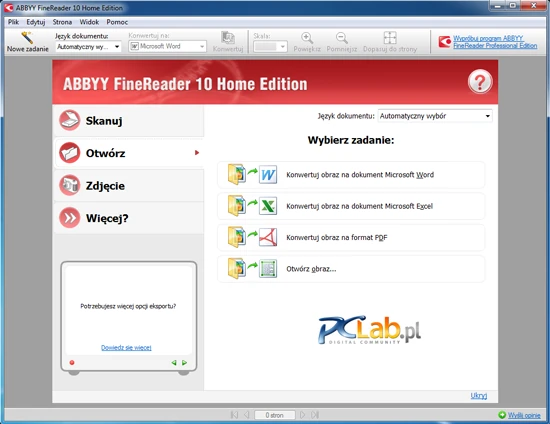Click the Konwertuj toolbar icon
Image resolution: width=550 pixels, height=424 pixels.
click(228, 38)
